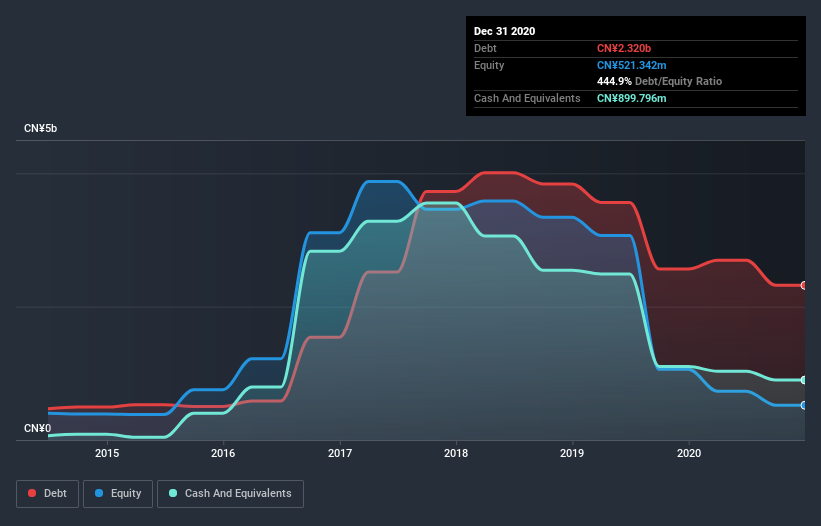This screenshot has height=526, width=821.
Task: Select the 2018 x-axis label
Action: (x=456, y=453)
